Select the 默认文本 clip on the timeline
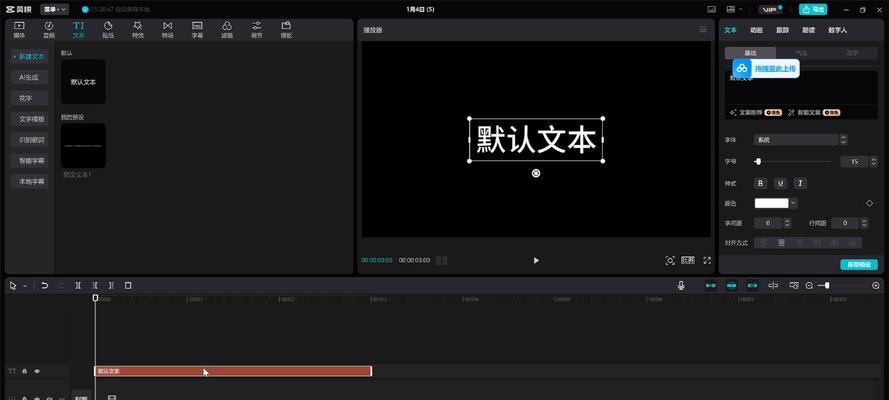Image resolution: width=889 pixels, height=400 pixels. pyautogui.click(x=232, y=371)
